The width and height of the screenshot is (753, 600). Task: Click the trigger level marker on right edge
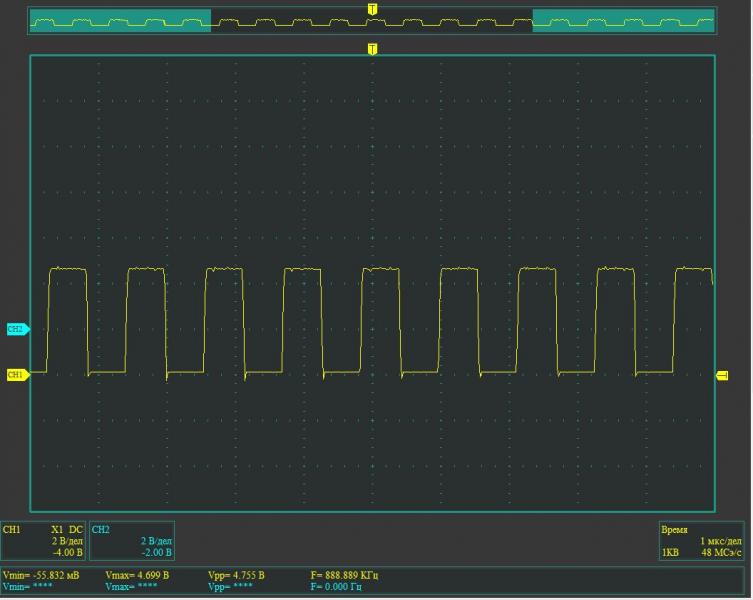(x=722, y=376)
